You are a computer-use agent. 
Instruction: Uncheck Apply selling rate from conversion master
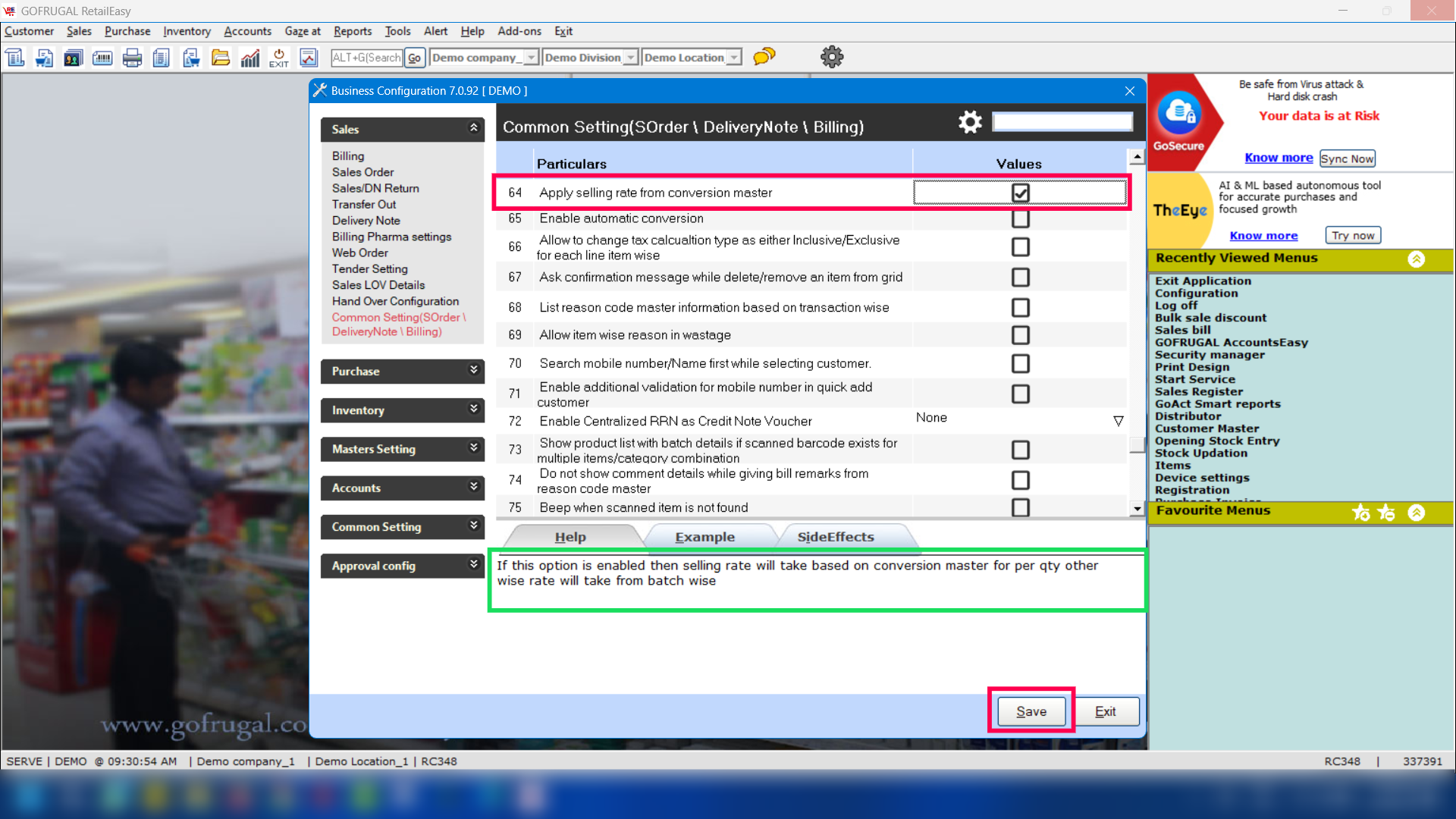pyautogui.click(x=1020, y=193)
